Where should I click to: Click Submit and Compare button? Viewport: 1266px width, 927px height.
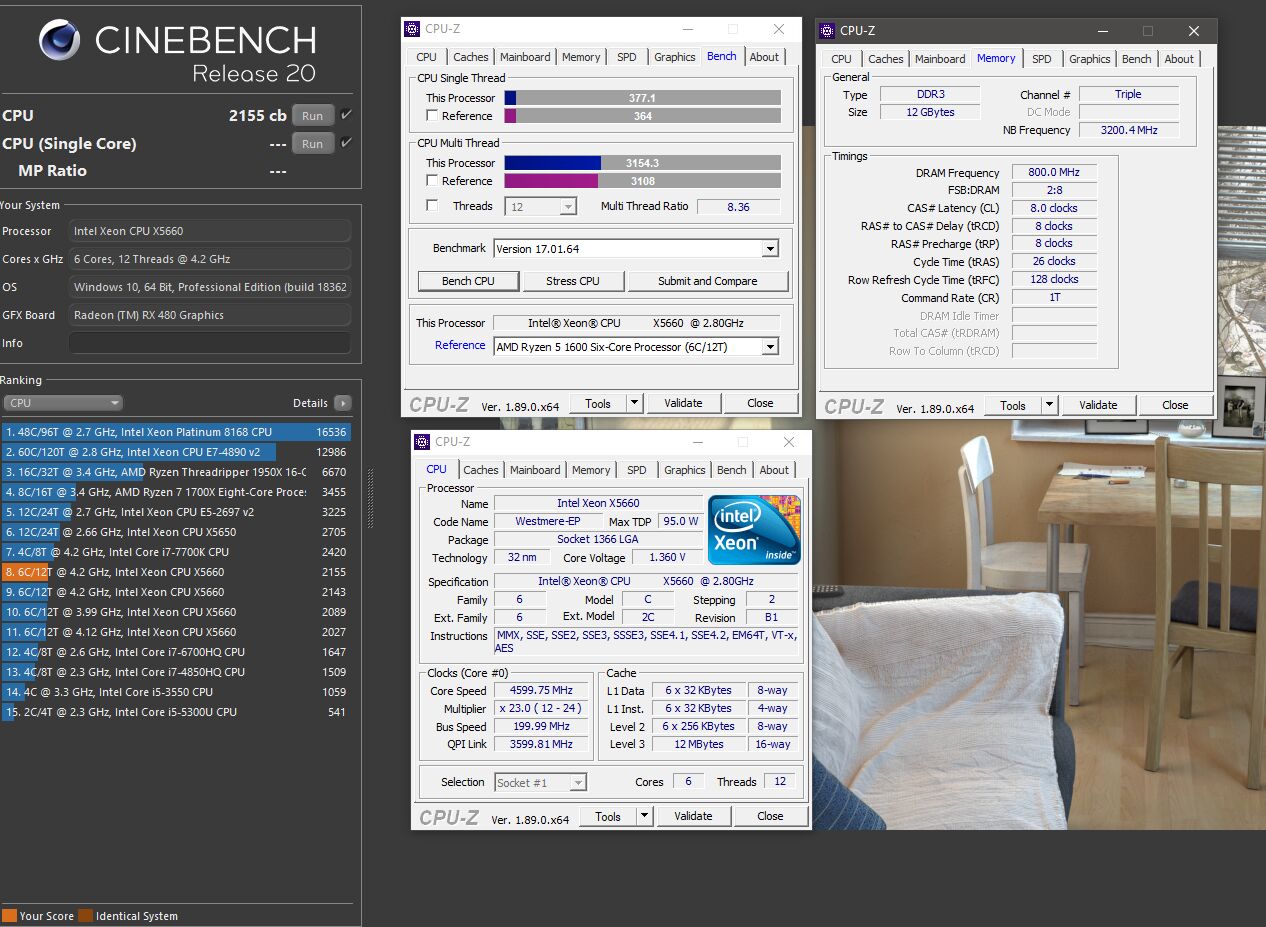(708, 281)
